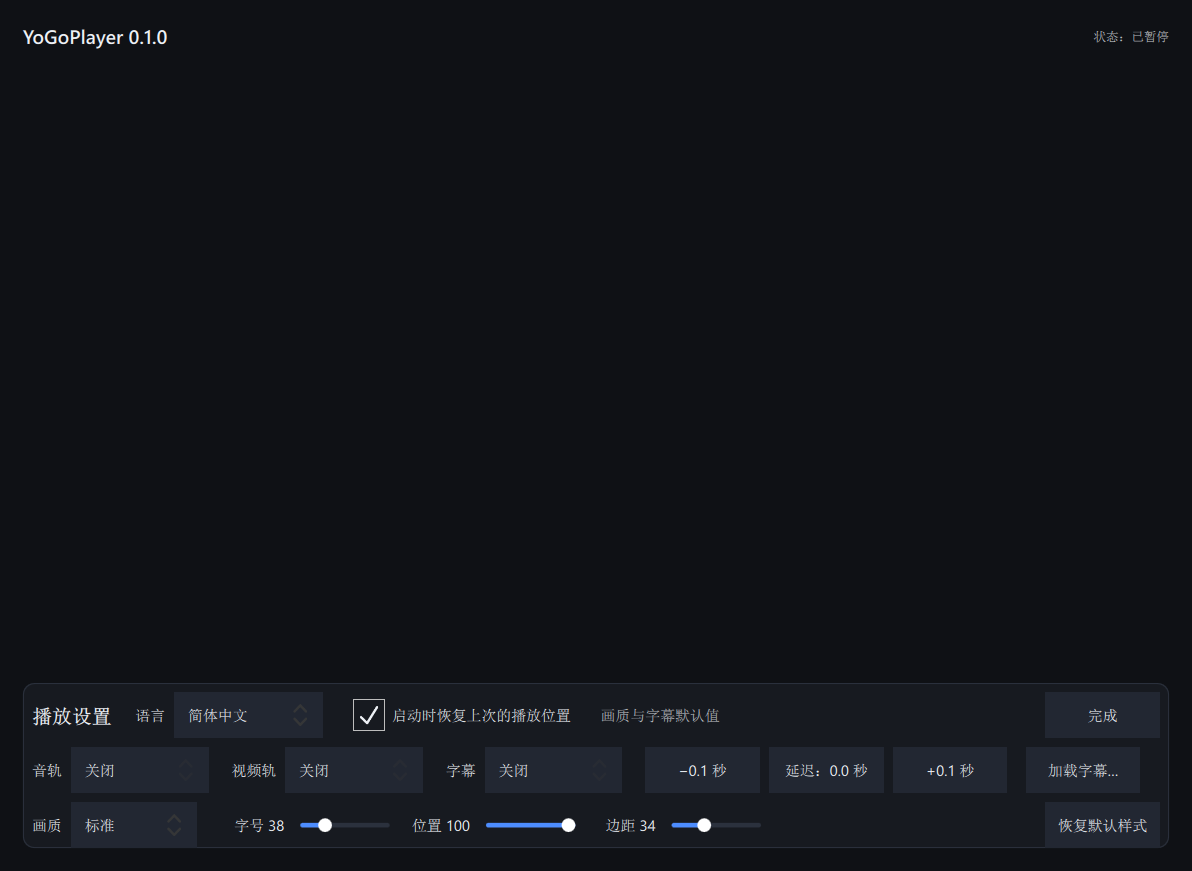Click the 播放设置 heading
The height and width of the screenshot is (871, 1192).
(x=72, y=716)
